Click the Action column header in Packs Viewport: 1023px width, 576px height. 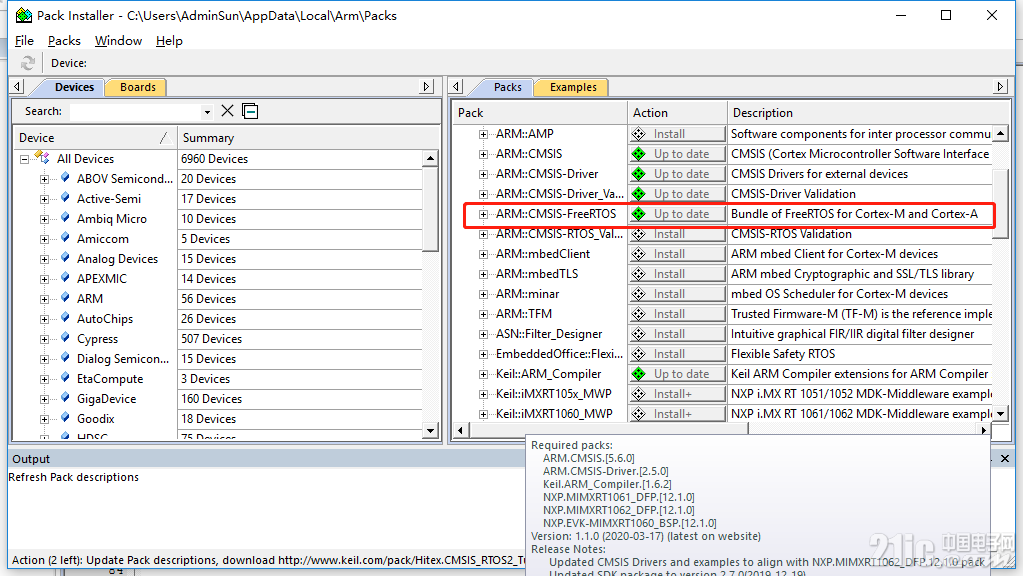(x=677, y=113)
